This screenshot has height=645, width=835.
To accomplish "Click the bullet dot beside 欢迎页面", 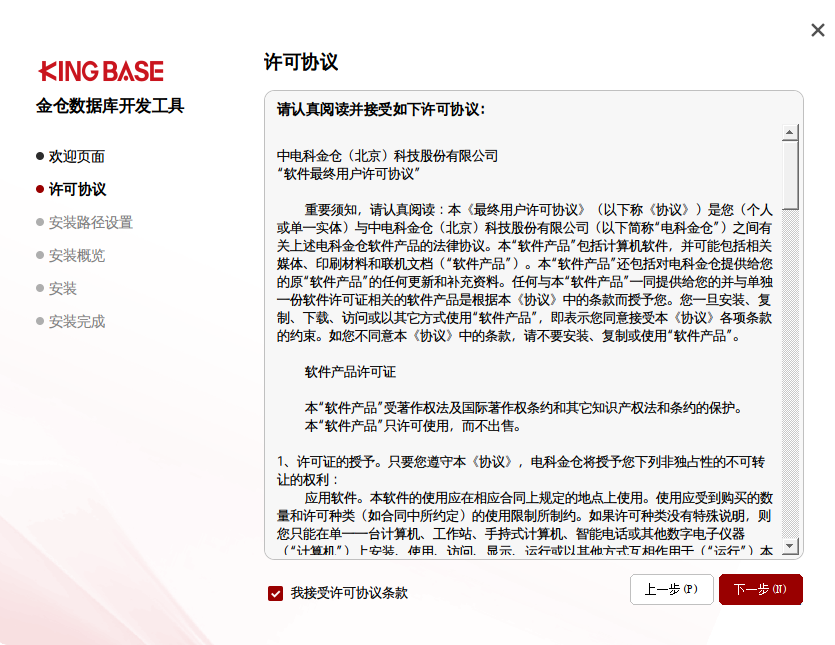I will pyautogui.click(x=40, y=156).
